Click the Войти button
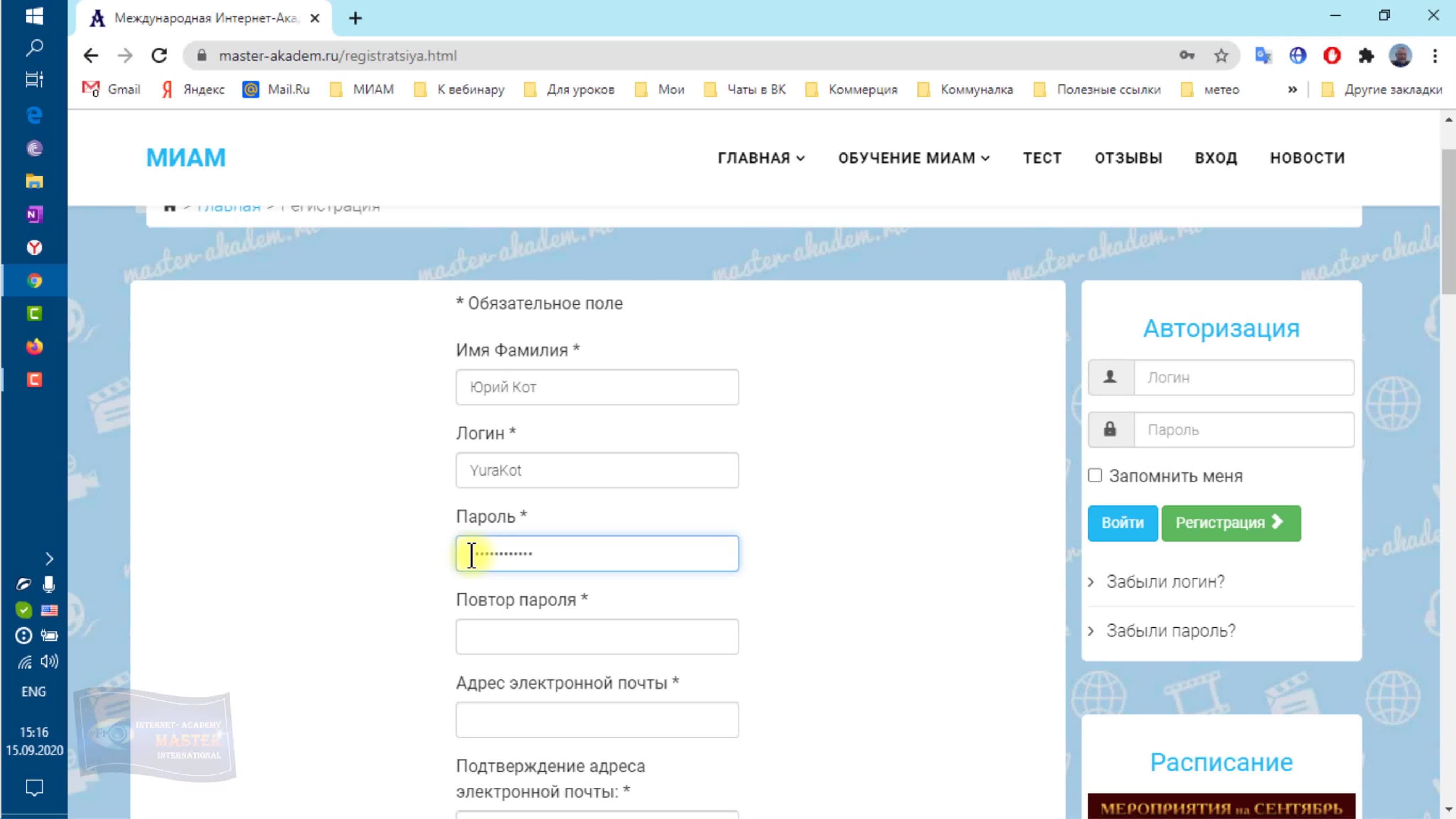The image size is (1456, 819). pos(1123,523)
